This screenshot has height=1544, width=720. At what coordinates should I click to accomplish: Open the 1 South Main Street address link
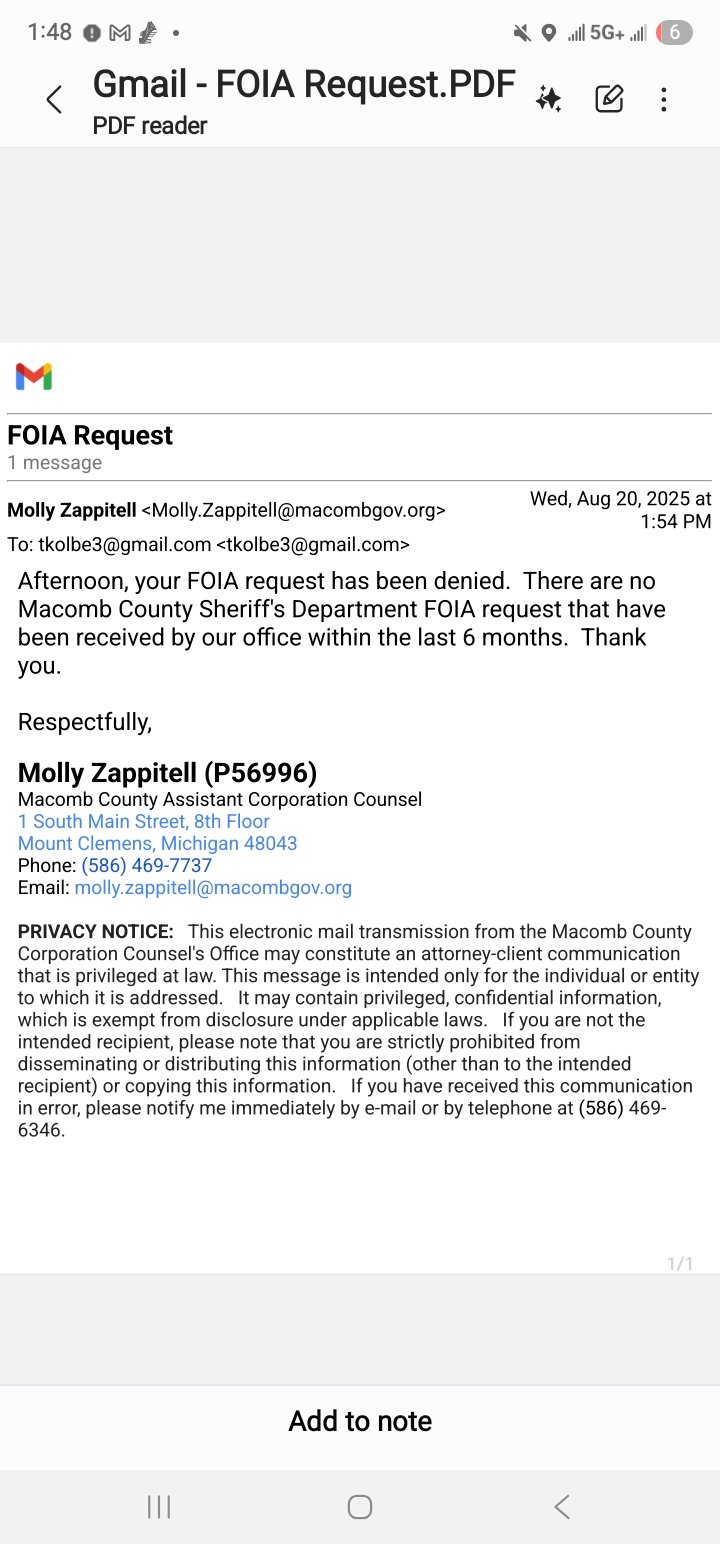click(x=144, y=821)
